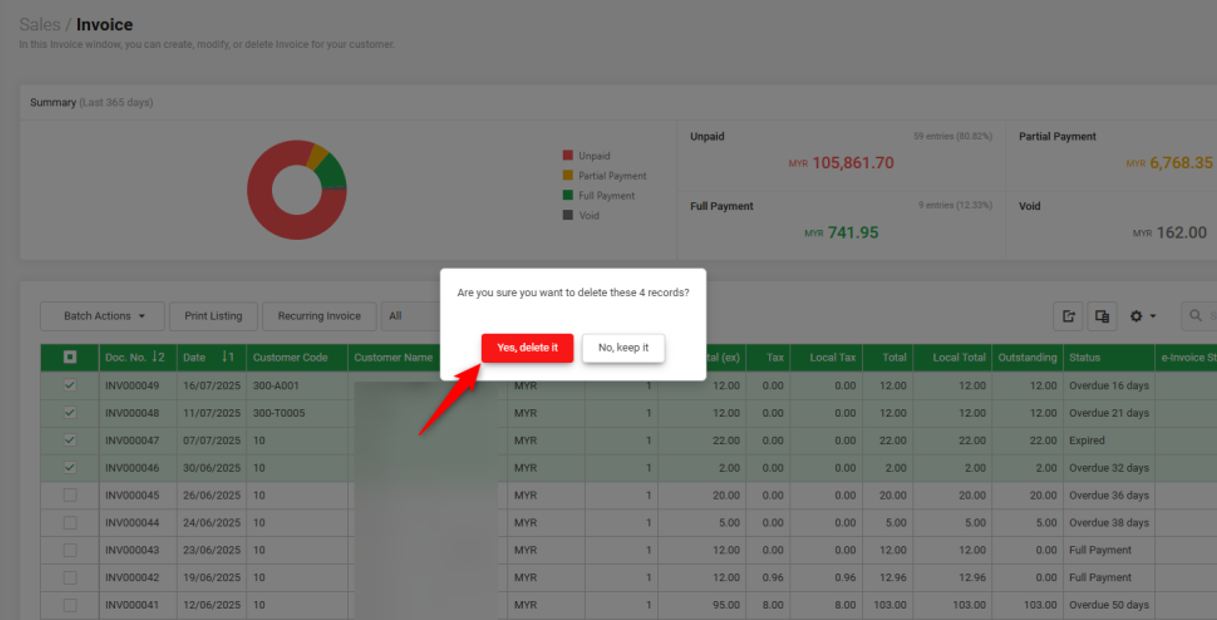1217x620 pixels.
Task: Click the copy columns layout icon
Action: 1102,316
